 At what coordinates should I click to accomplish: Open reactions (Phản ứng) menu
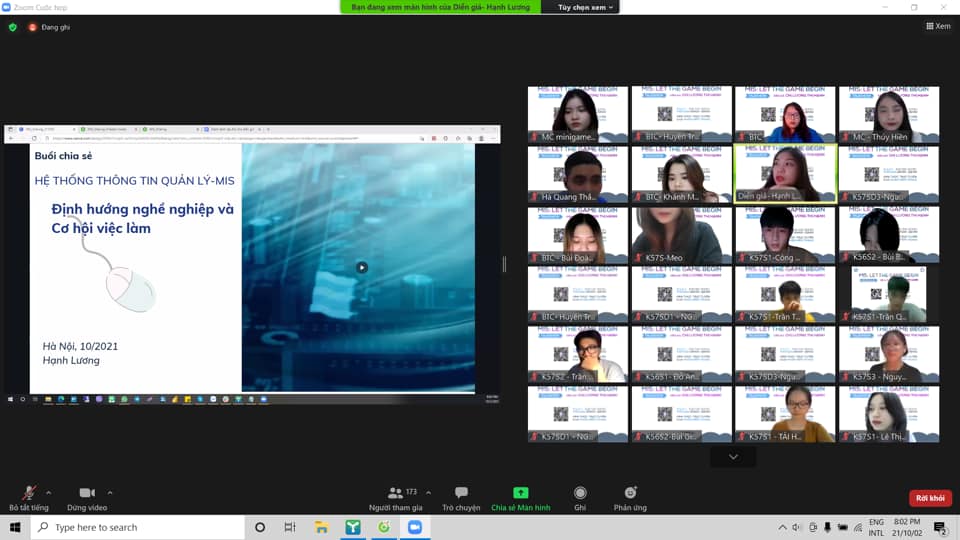[x=630, y=493]
